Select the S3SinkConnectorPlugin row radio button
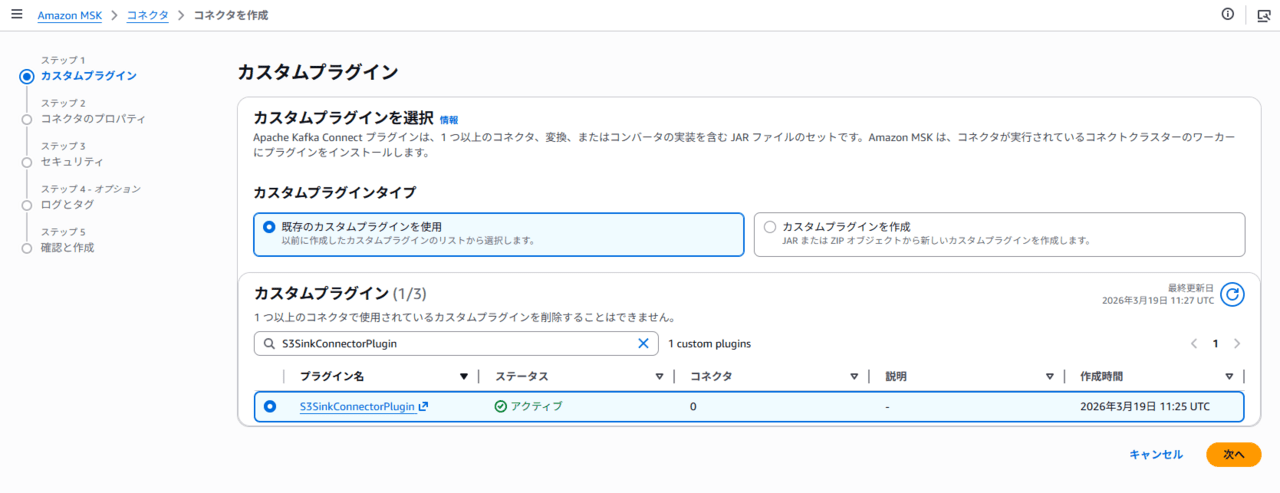The width and height of the screenshot is (1280, 493). coord(269,407)
